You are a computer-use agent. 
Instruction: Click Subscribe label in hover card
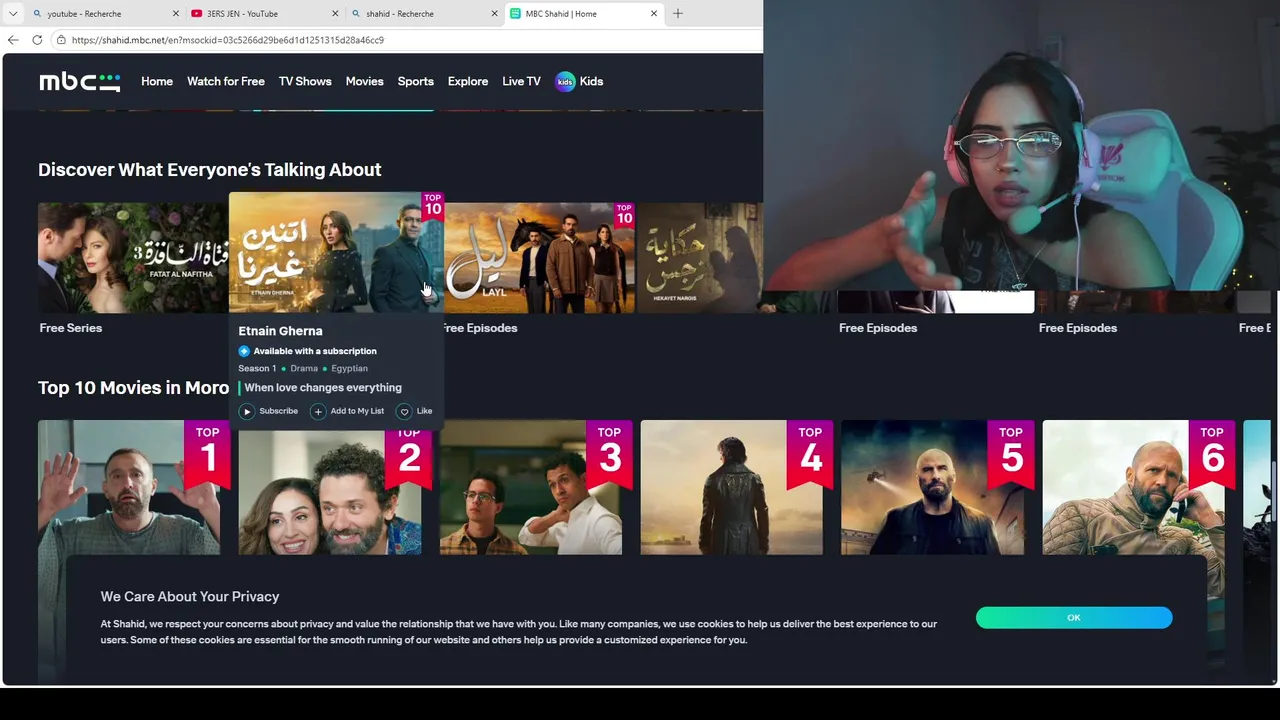pos(278,411)
